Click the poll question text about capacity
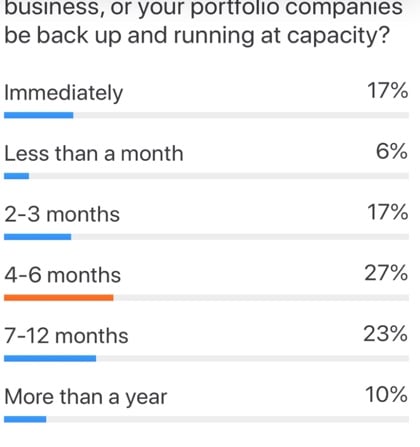420x447 pixels. point(203,22)
